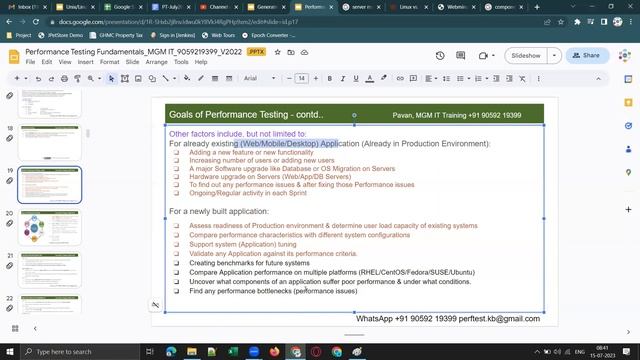
Task: Click the Print icon
Action: (x=64, y=78)
